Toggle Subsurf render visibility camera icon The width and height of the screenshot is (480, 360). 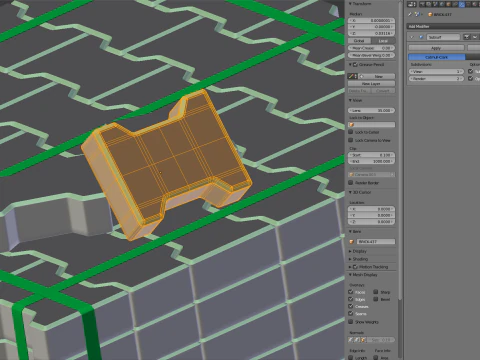466,37
